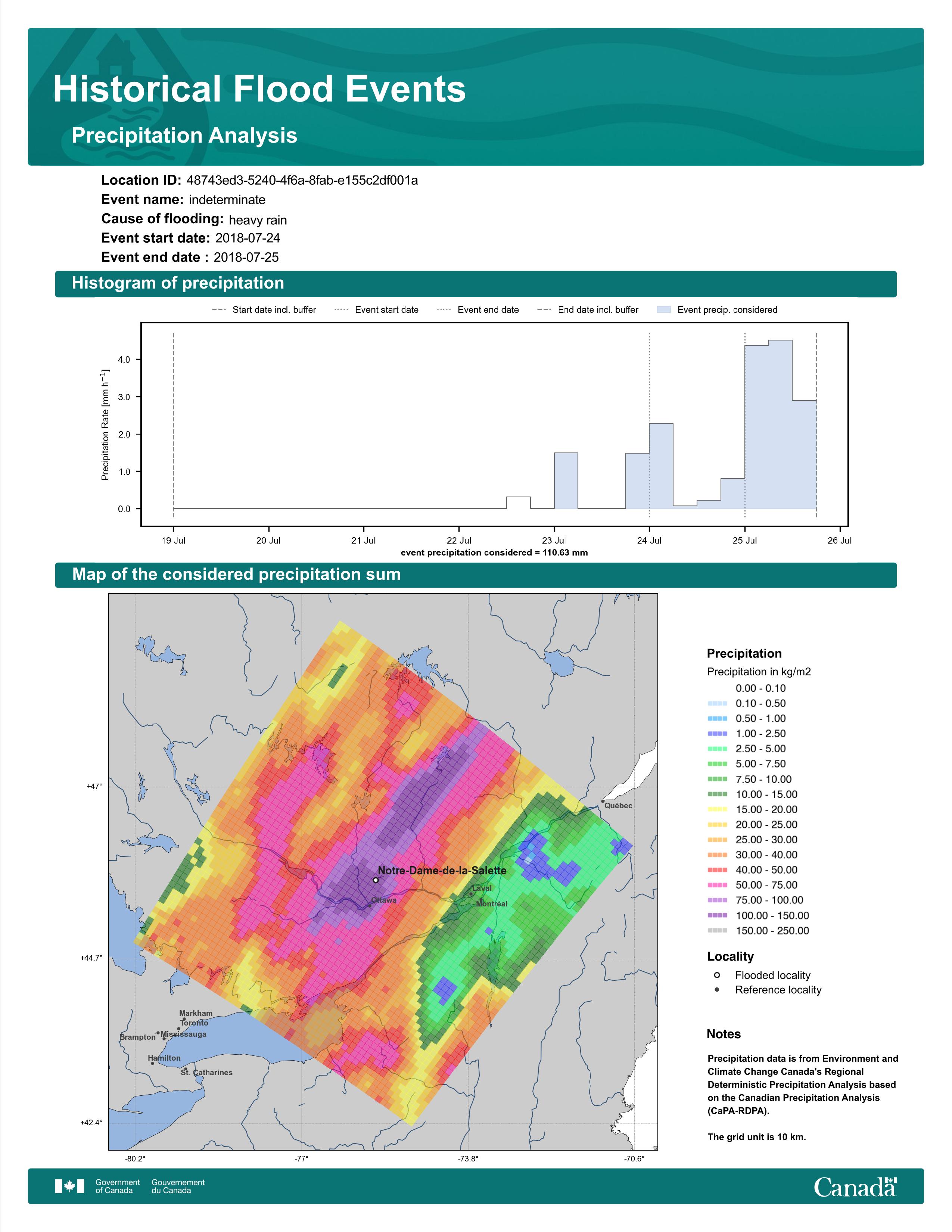Image resolution: width=952 pixels, height=1232 pixels.
Task: Click the 100.00 - 150.00 purple swatch
Action: click(x=717, y=915)
